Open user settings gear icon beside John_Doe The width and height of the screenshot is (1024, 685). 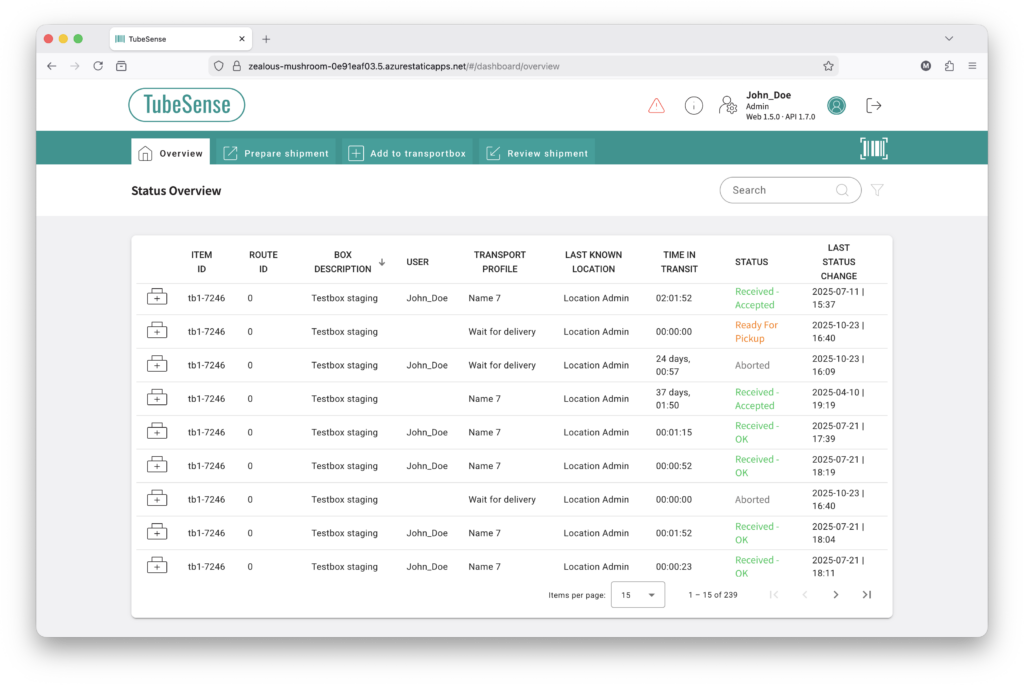pos(728,106)
